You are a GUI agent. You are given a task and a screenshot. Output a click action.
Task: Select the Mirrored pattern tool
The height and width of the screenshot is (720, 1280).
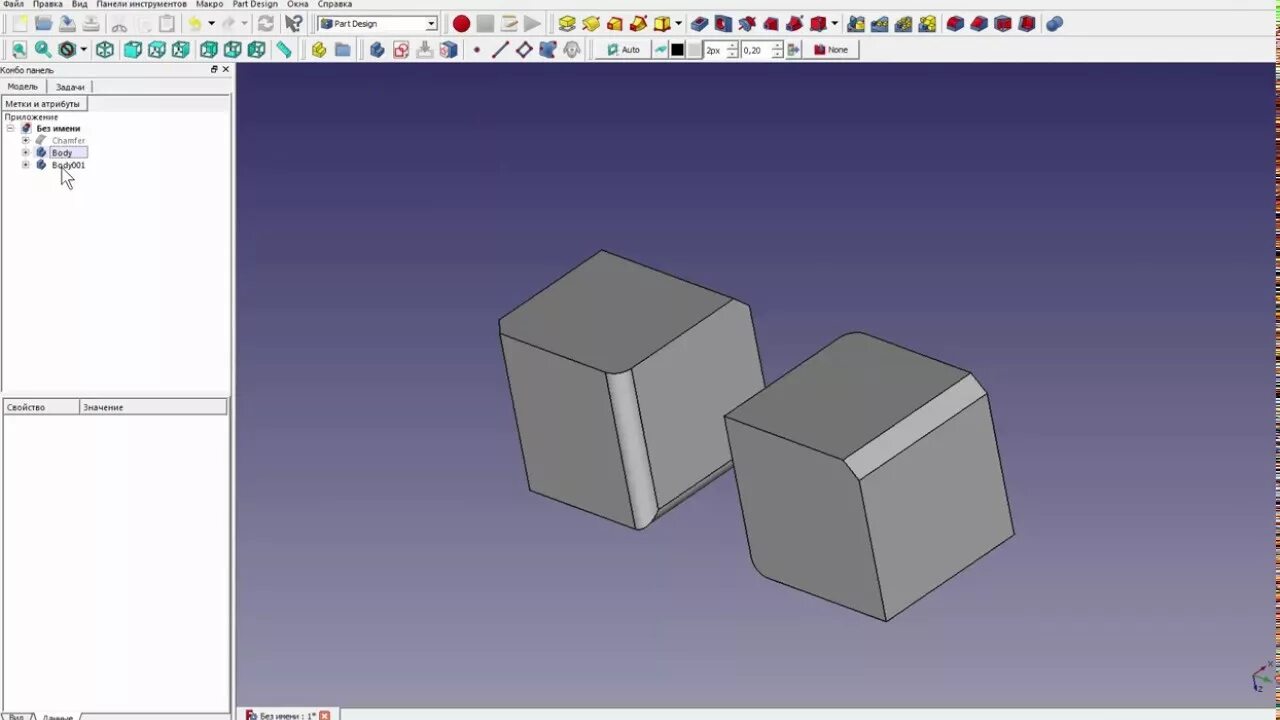pyautogui.click(x=856, y=23)
